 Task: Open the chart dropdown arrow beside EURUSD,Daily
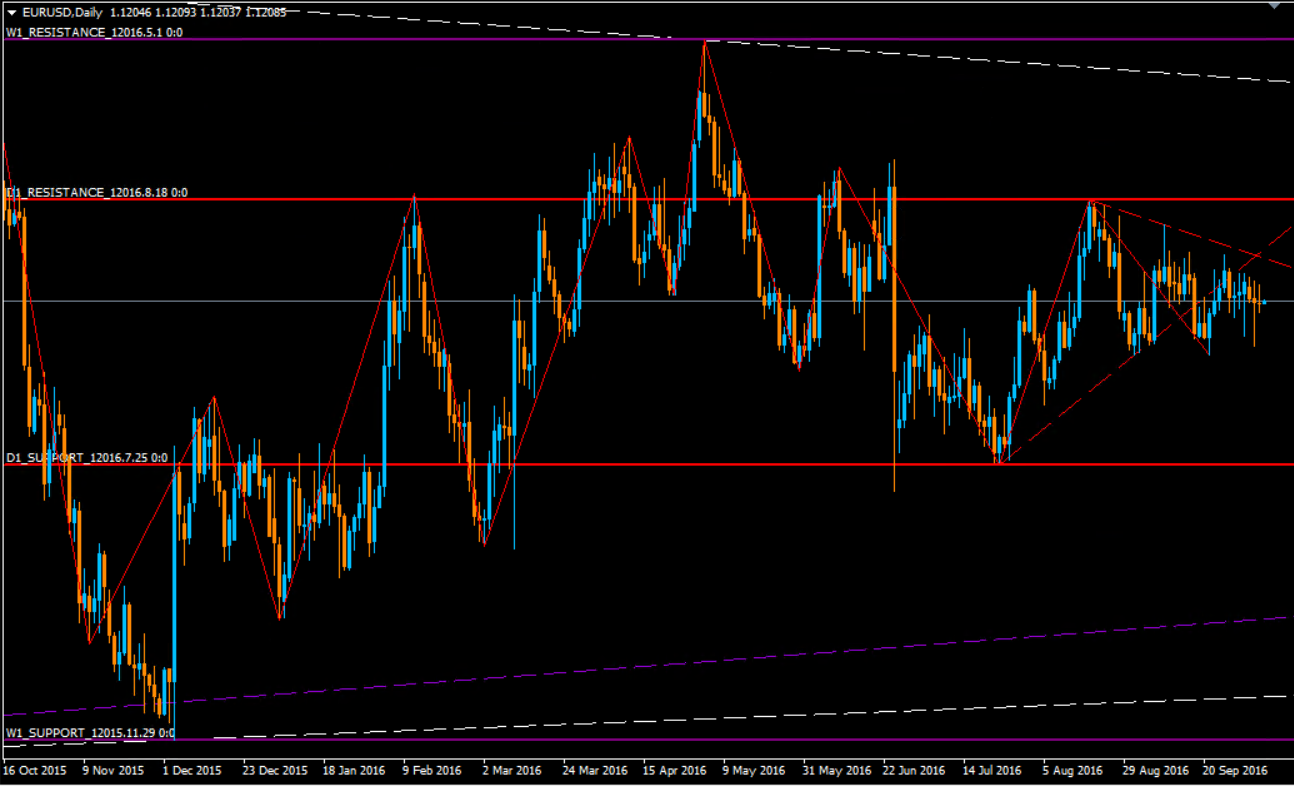point(12,13)
